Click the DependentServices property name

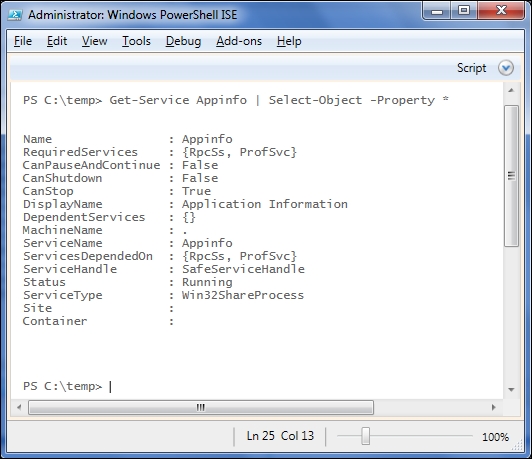point(84,217)
